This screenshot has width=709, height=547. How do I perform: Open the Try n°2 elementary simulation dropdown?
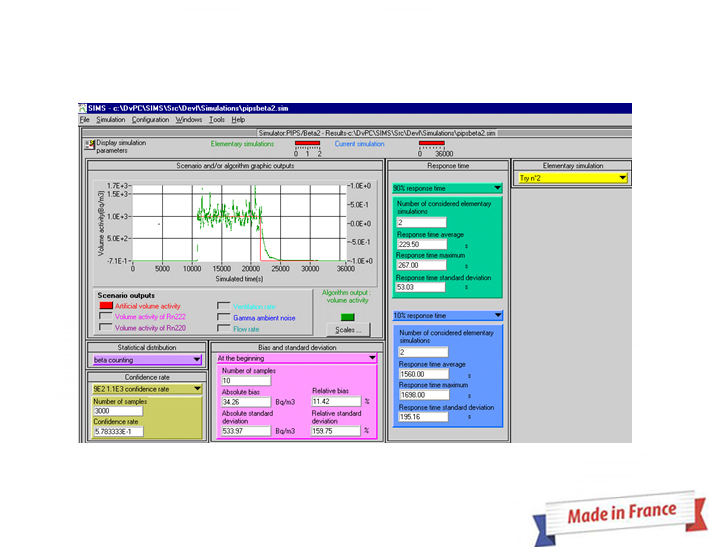tap(622, 178)
